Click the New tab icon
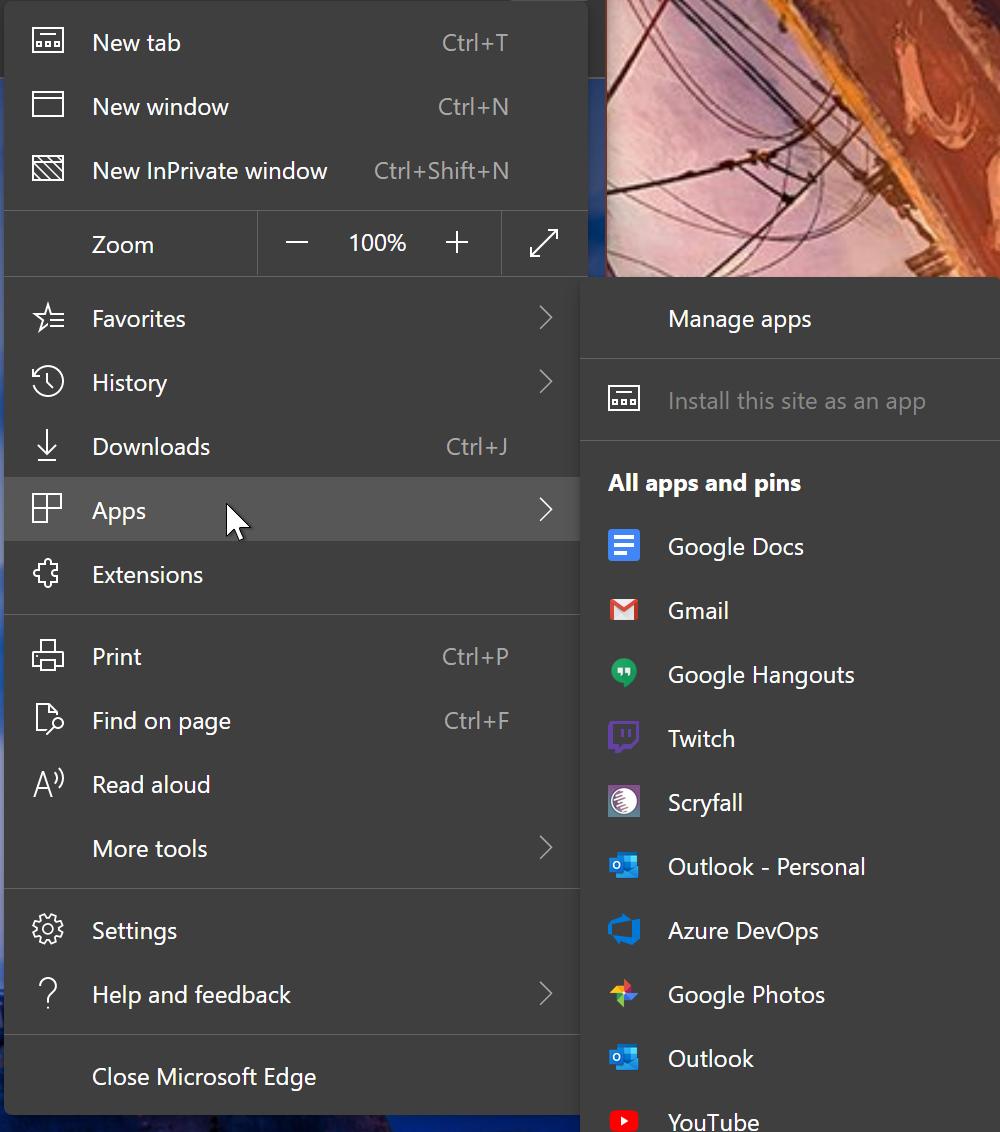The image size is (1000, 1132). (x=48, y=41)
